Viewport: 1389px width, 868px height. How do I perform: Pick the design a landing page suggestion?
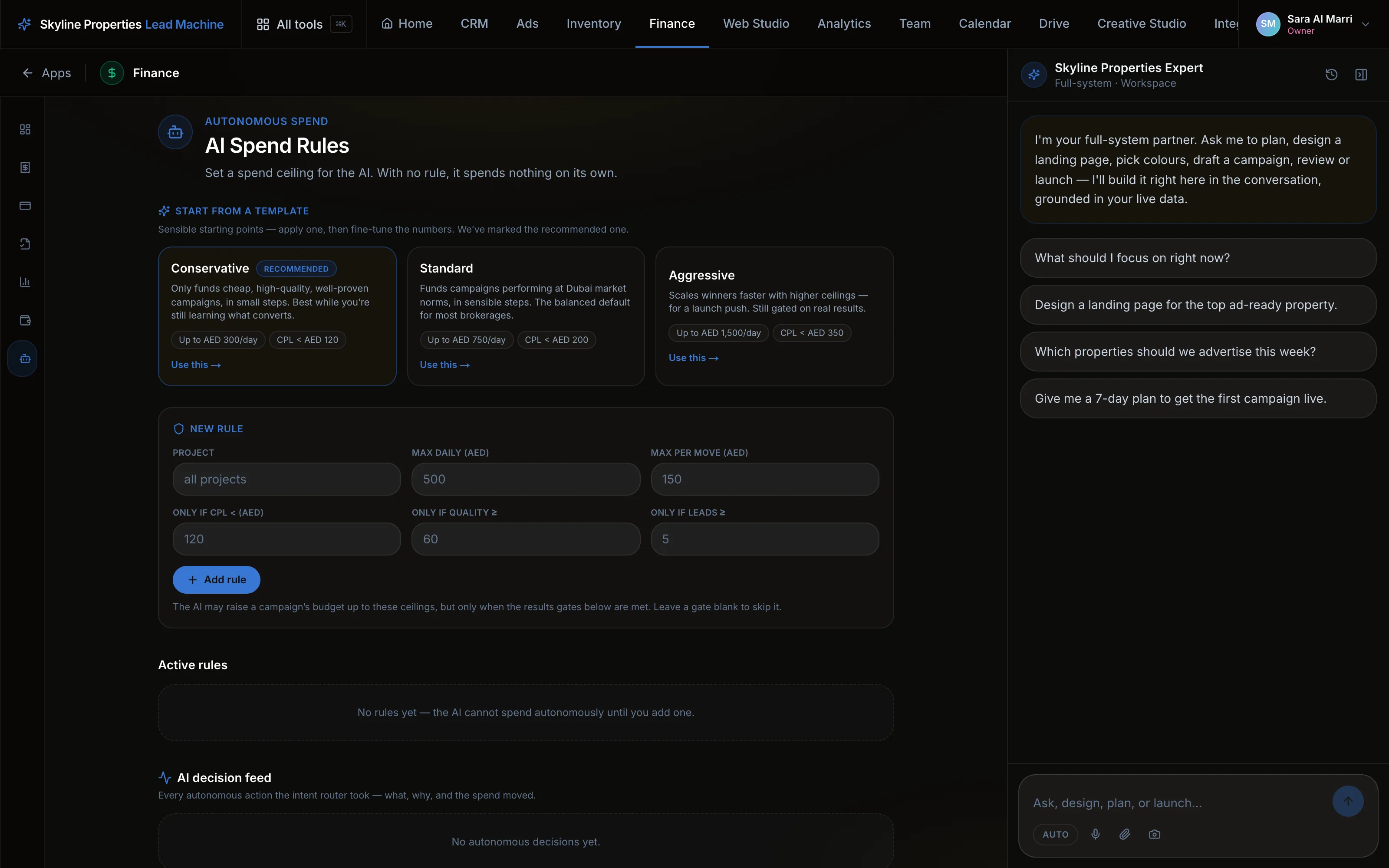click(x=1198, y=305)
